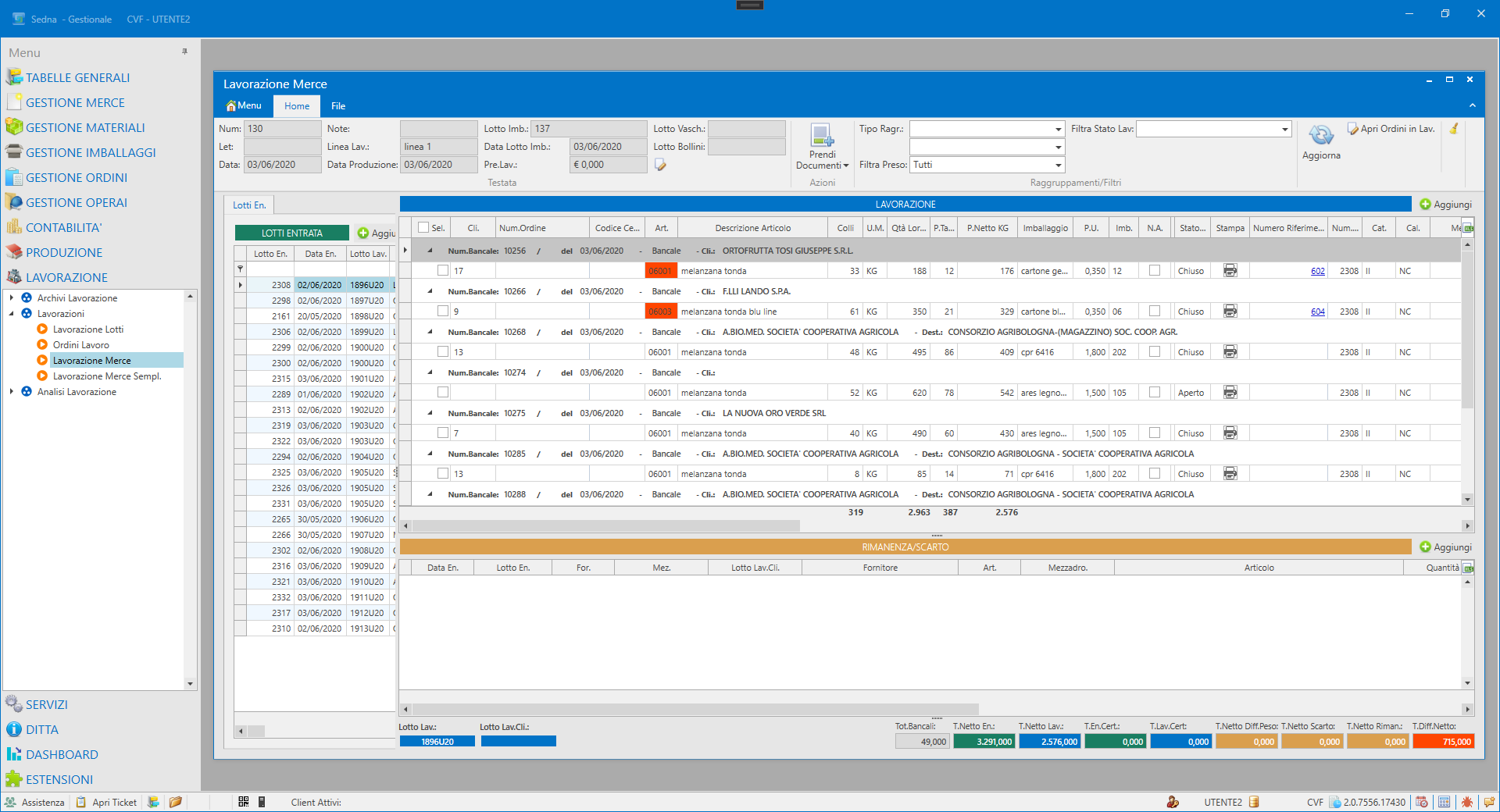Screen dimensions: 1500x812
Task: Open the ribbon Menu tab
Action: click(x=244, y=105)
